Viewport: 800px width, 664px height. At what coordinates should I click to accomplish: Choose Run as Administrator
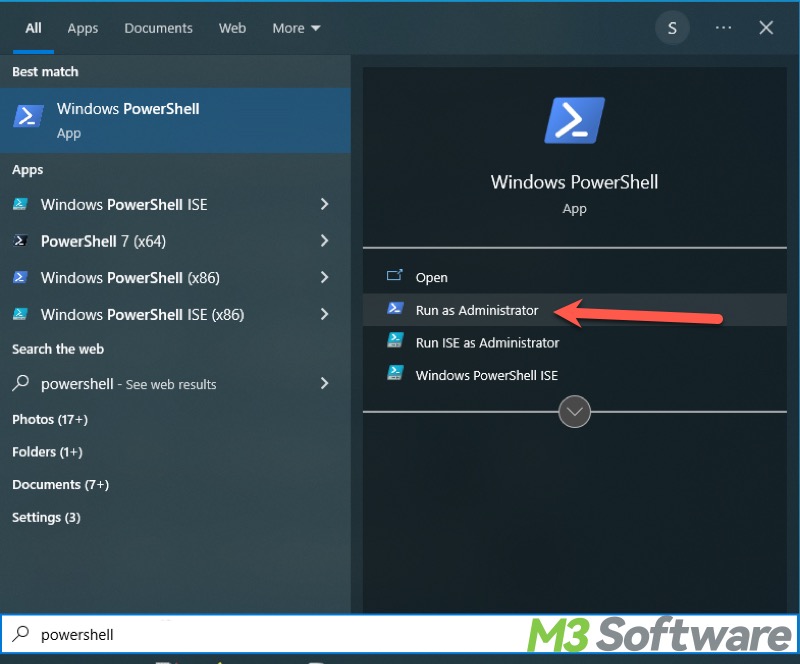point(574,310)
